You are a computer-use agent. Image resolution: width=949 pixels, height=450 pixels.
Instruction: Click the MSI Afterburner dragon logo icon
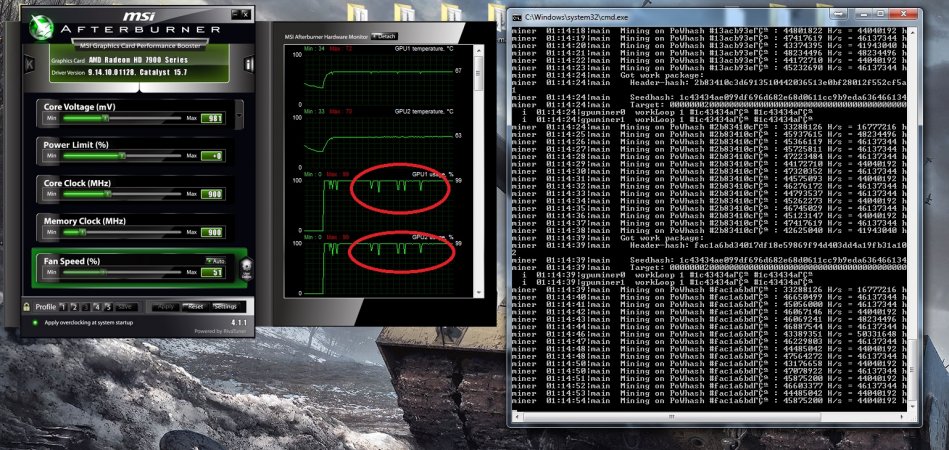pos(41,27)
